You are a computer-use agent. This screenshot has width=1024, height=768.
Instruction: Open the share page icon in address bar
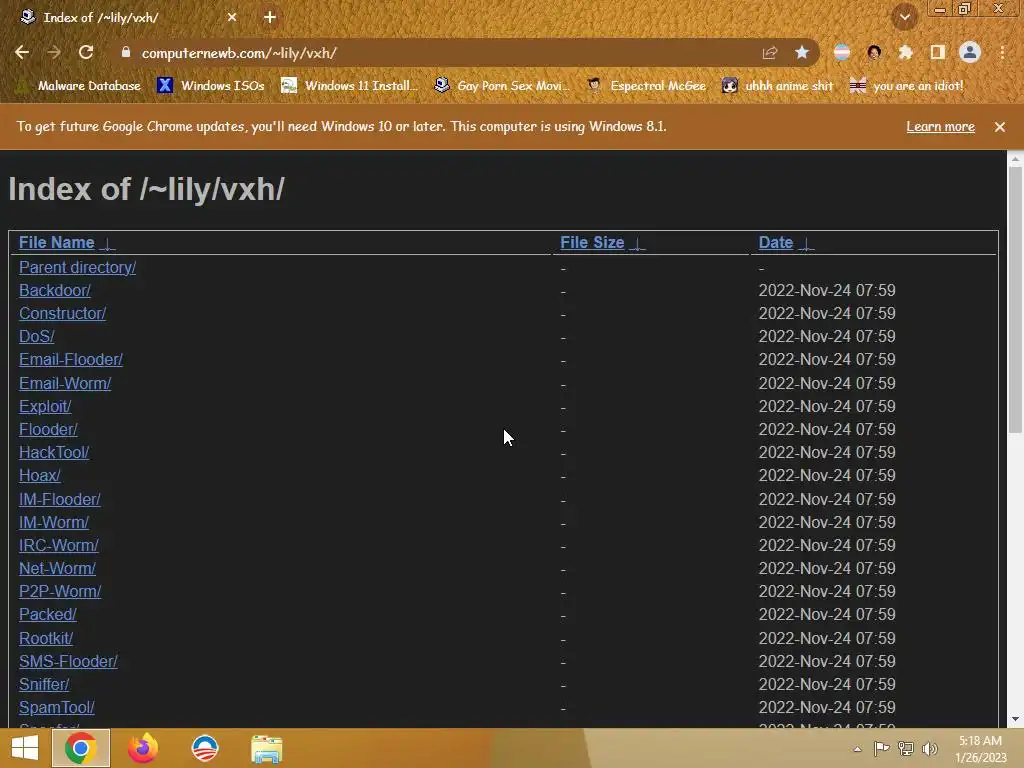click(770, 53)
